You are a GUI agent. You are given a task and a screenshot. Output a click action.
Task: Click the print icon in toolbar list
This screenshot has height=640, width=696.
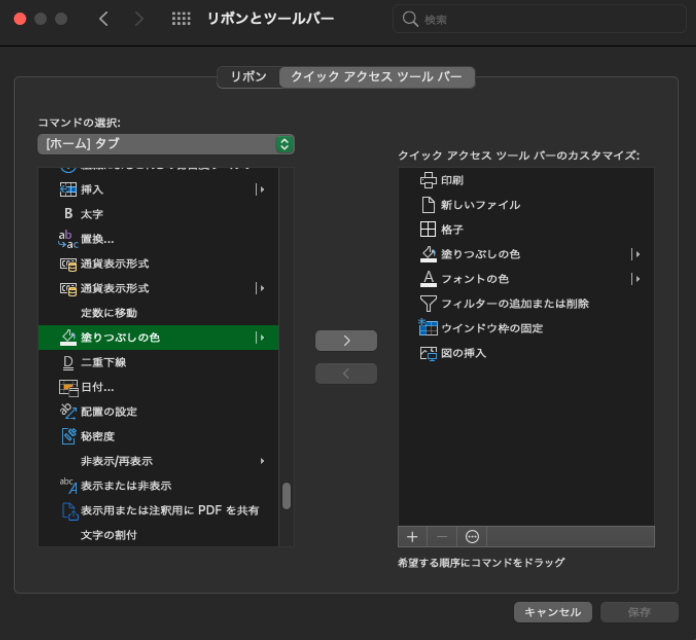(428, 180)
